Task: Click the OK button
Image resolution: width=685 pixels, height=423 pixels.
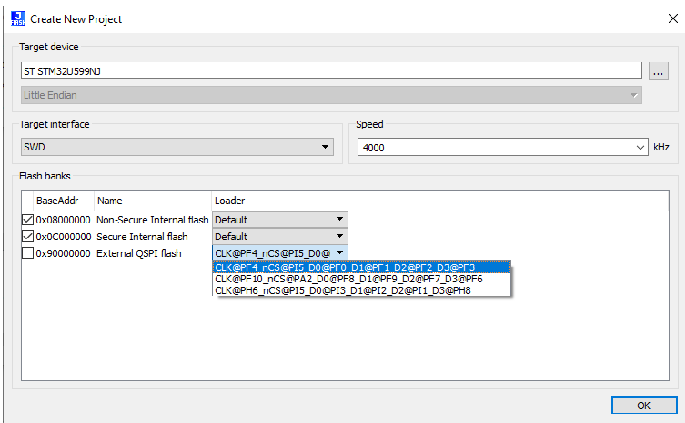Action: (x=644, y=405)
